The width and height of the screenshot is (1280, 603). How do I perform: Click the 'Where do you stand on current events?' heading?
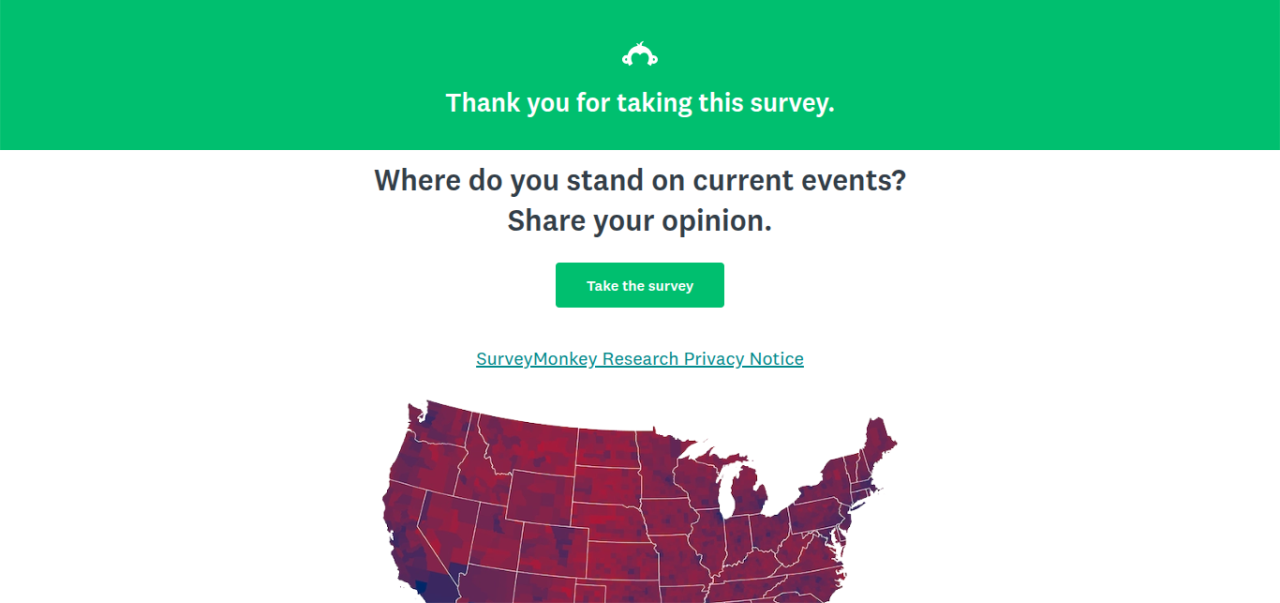point(640,180)
